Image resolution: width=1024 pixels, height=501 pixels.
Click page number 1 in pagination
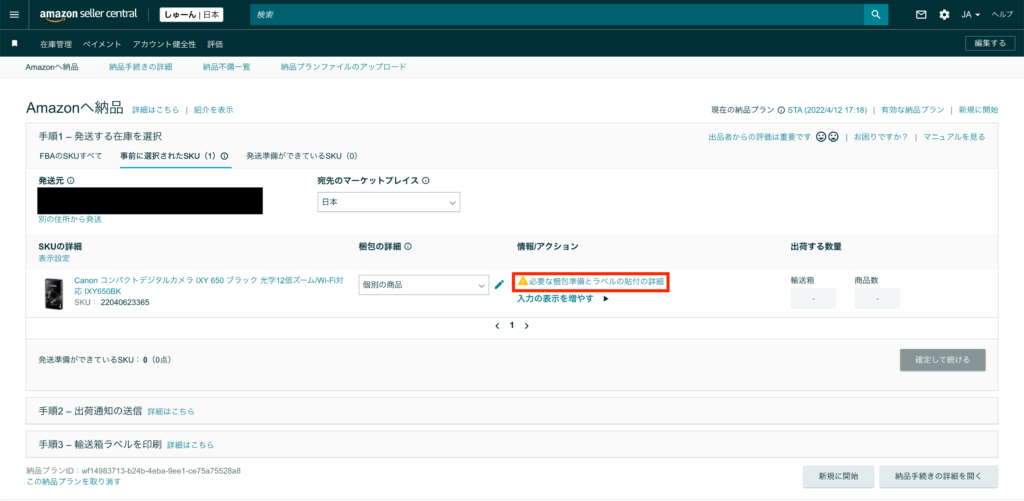click(512, 325)
